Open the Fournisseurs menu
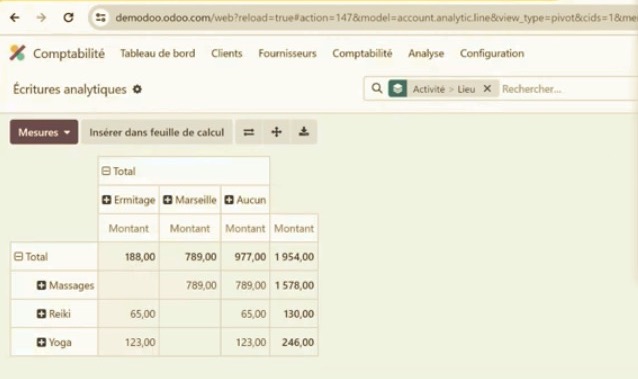Viewport: 638px width, 379px height. click(x=287, y=53)
